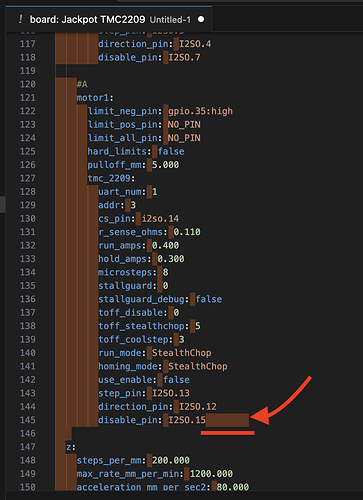Click the 'gpio.35:high' value on line 122

200,111
